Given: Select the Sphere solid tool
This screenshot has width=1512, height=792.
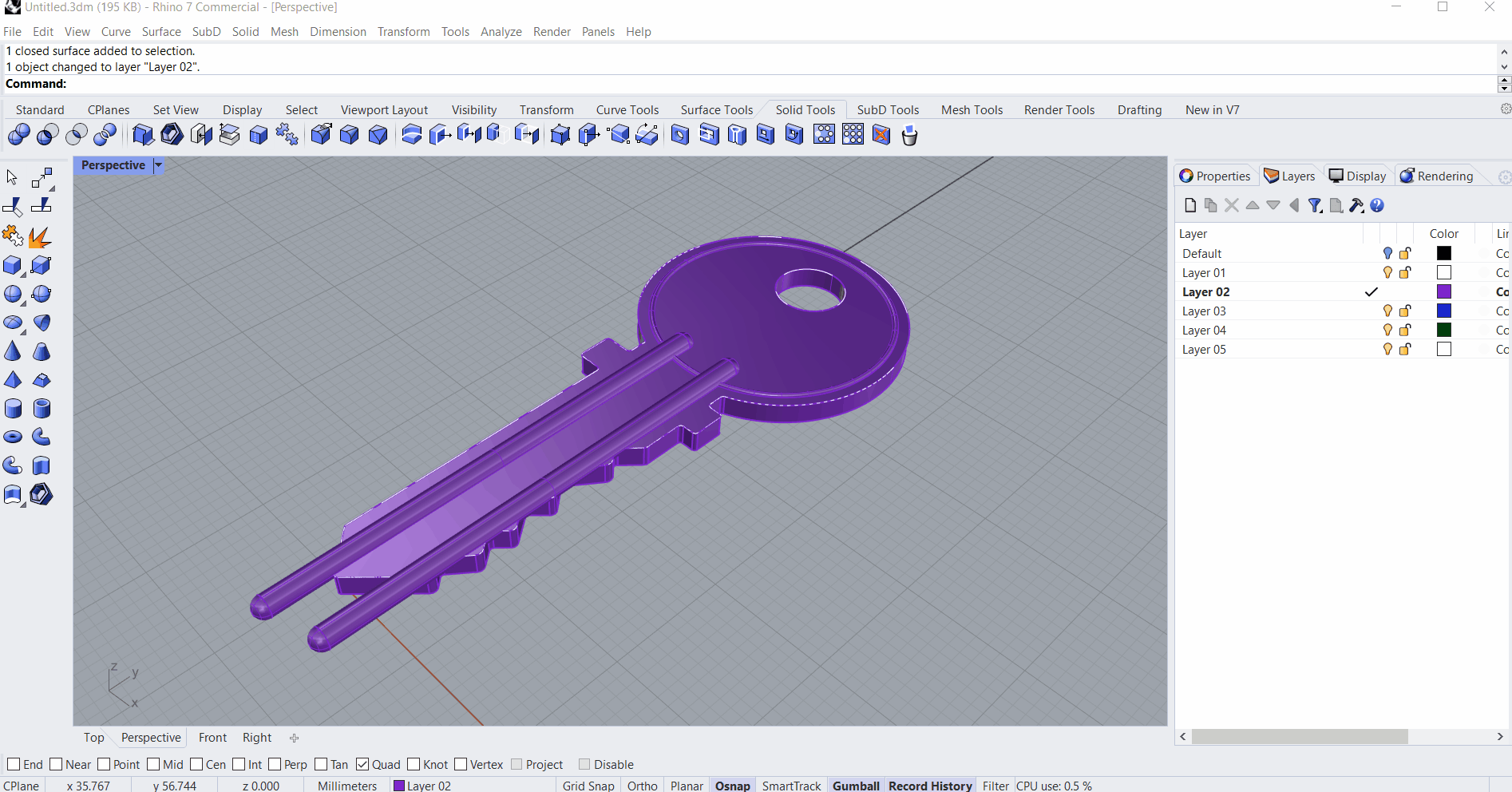Looking at the screenshot, I should tap(12, 294).
